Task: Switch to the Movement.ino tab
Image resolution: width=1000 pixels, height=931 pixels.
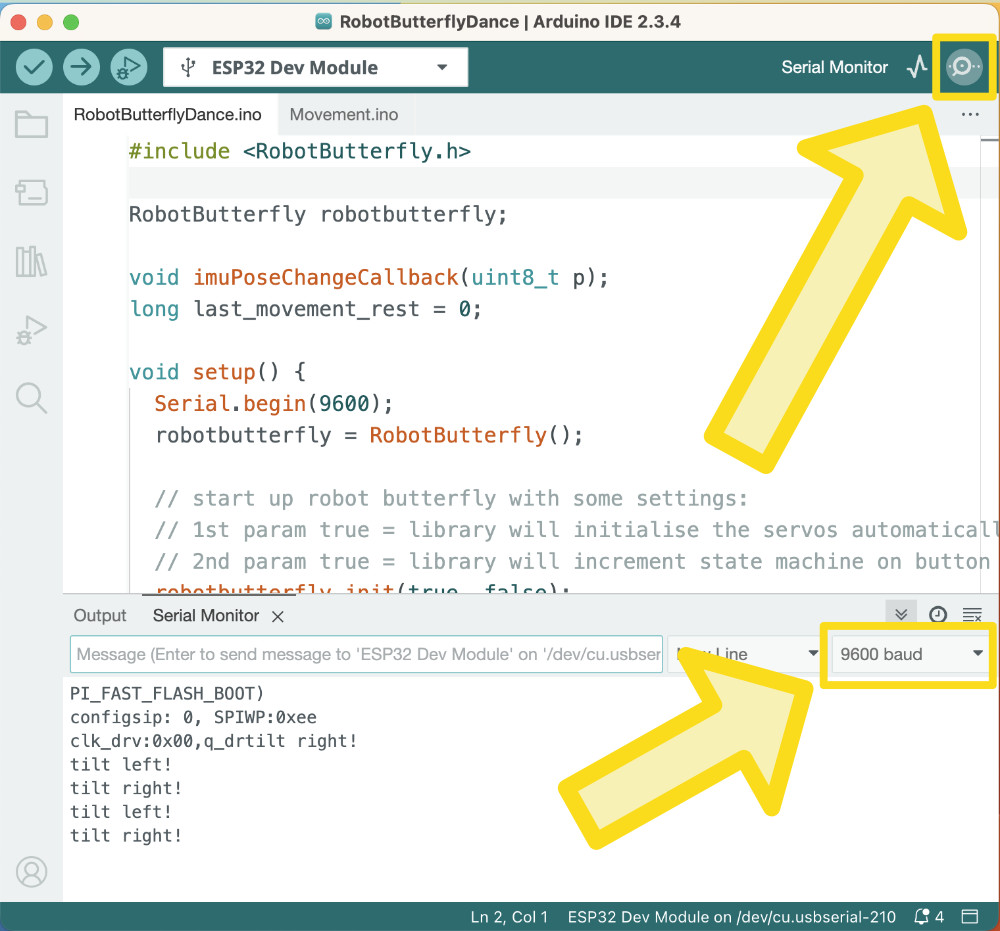Action: point(344,115)
